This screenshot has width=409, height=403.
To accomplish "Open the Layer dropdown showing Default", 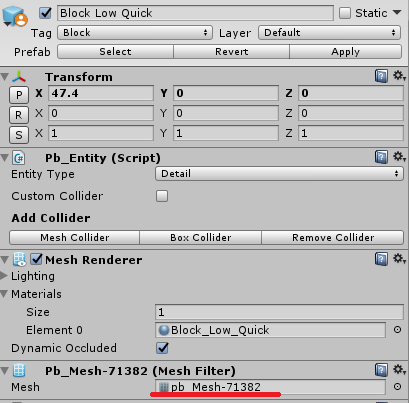I will (330, 33).
